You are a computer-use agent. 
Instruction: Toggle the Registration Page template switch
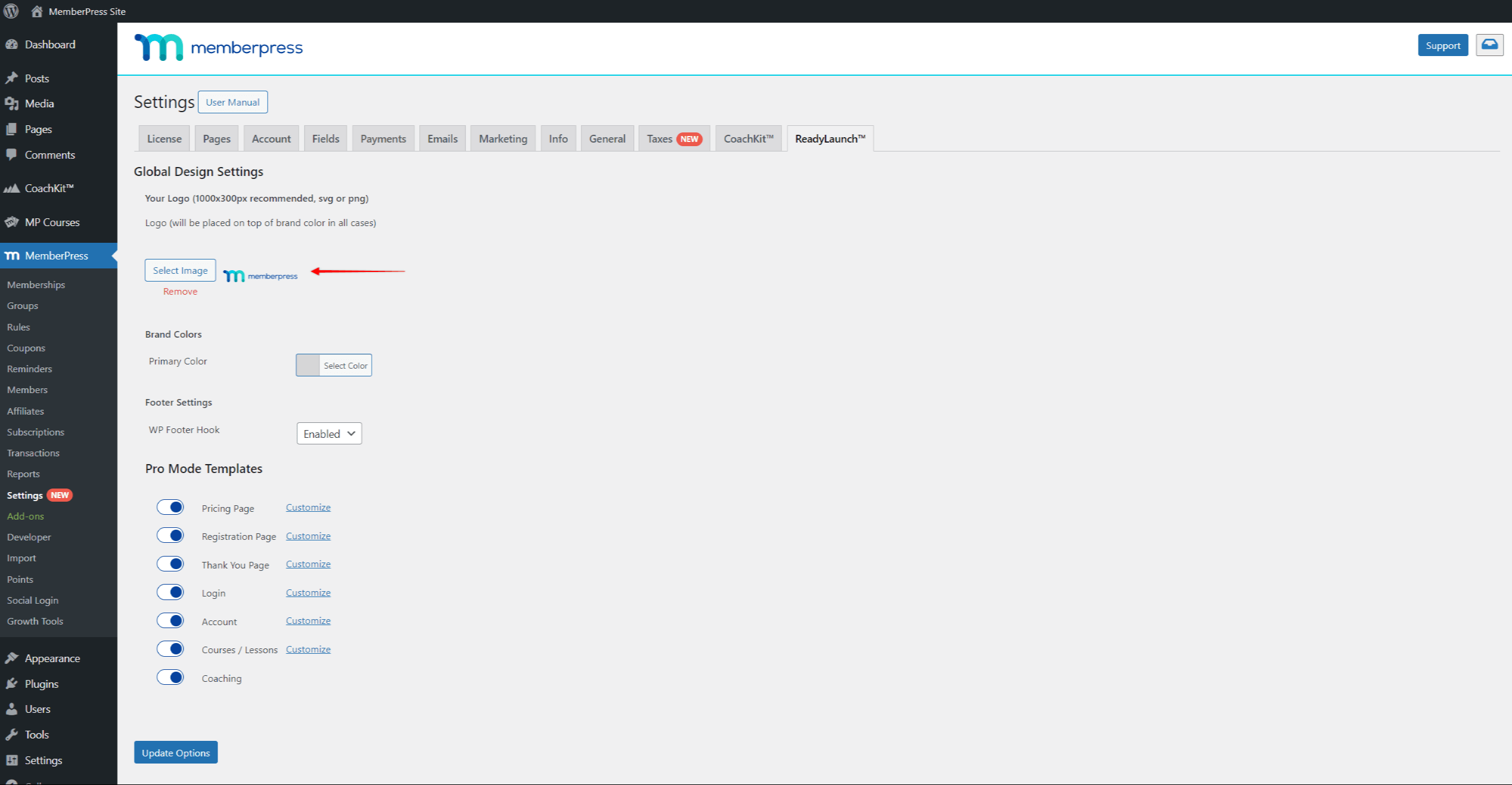(171, 535)
